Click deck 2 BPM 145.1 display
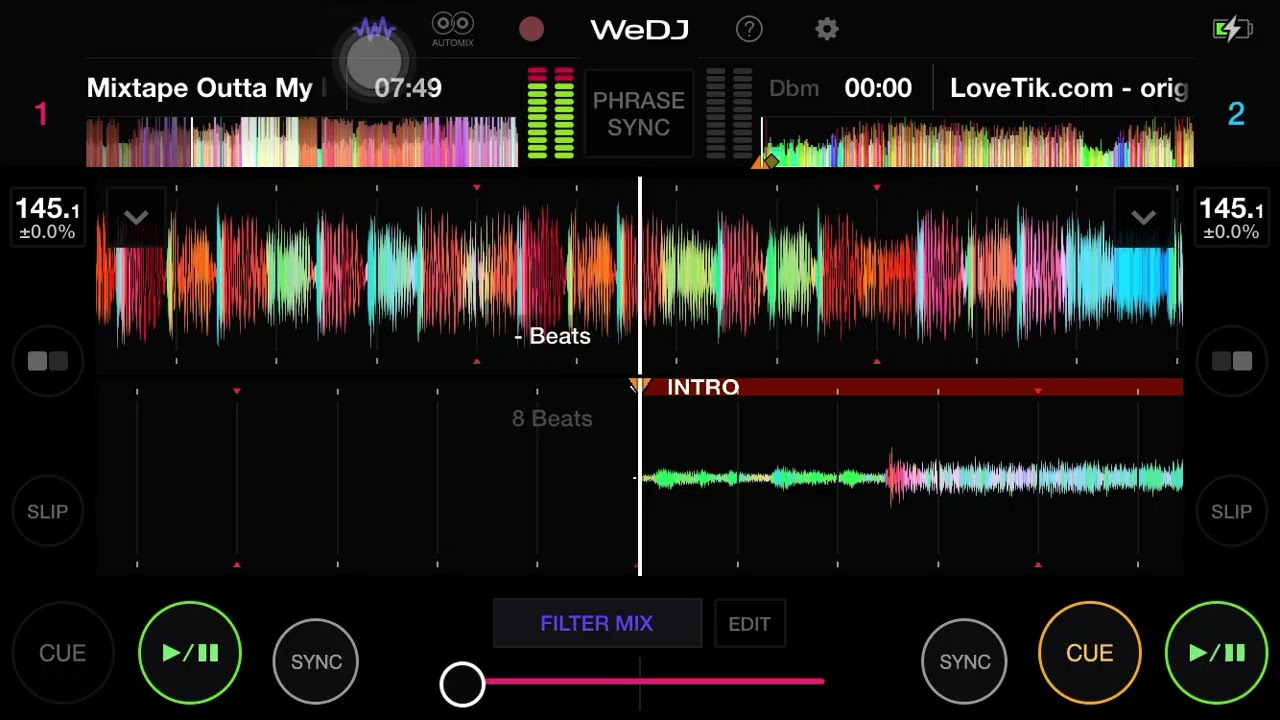 tap(1231, 218)
